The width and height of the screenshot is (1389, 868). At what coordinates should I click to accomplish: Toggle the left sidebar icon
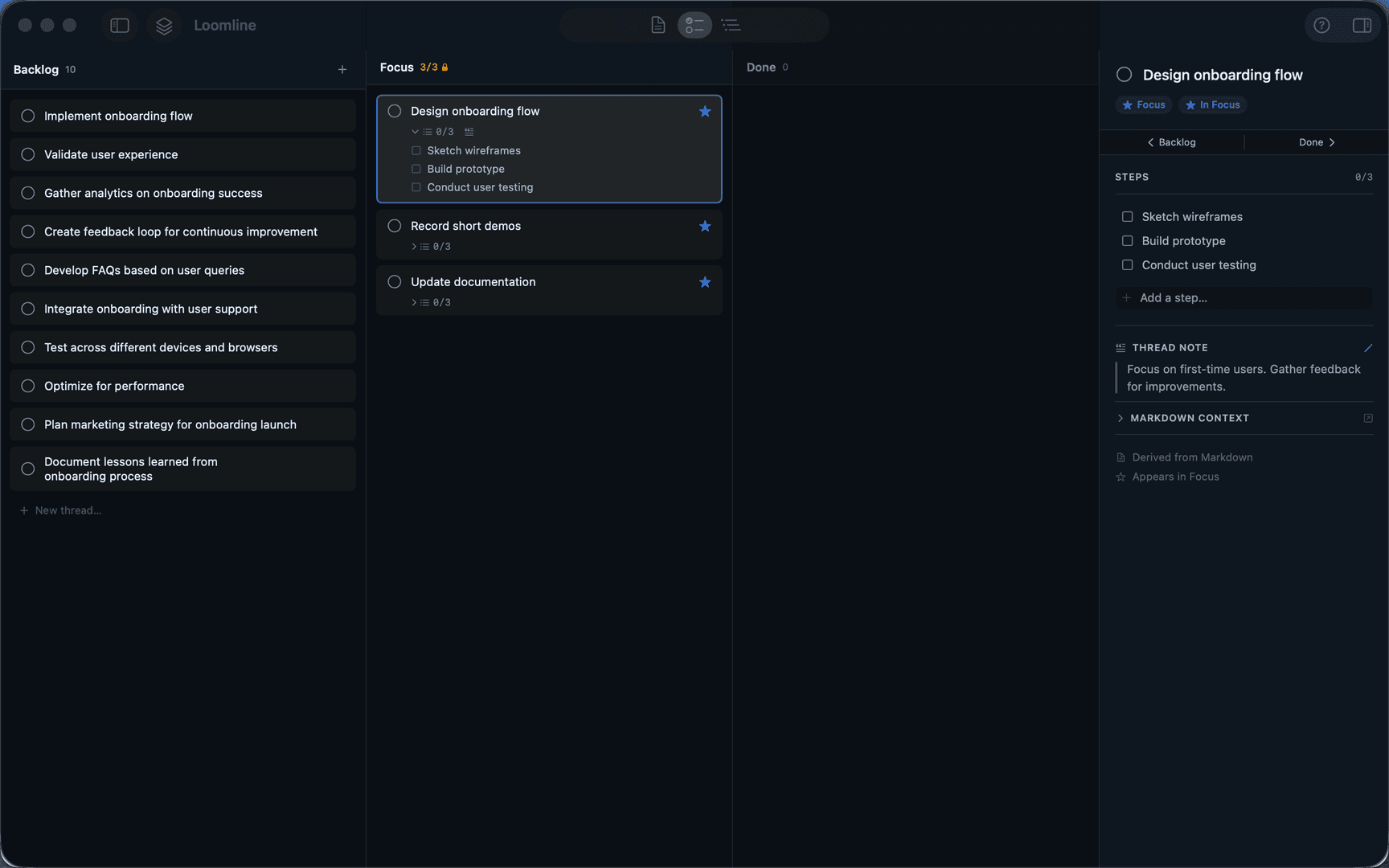coord(119,25)
